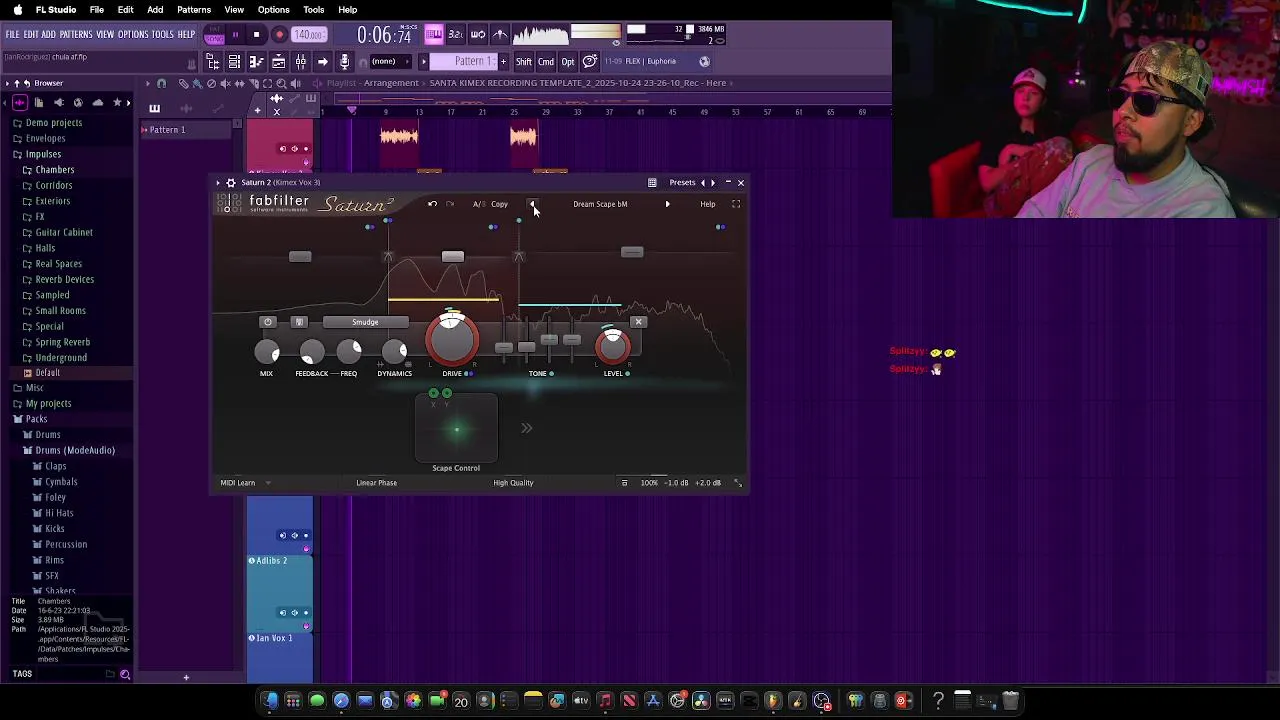Click the MIDI Learn button

(238, 483)
